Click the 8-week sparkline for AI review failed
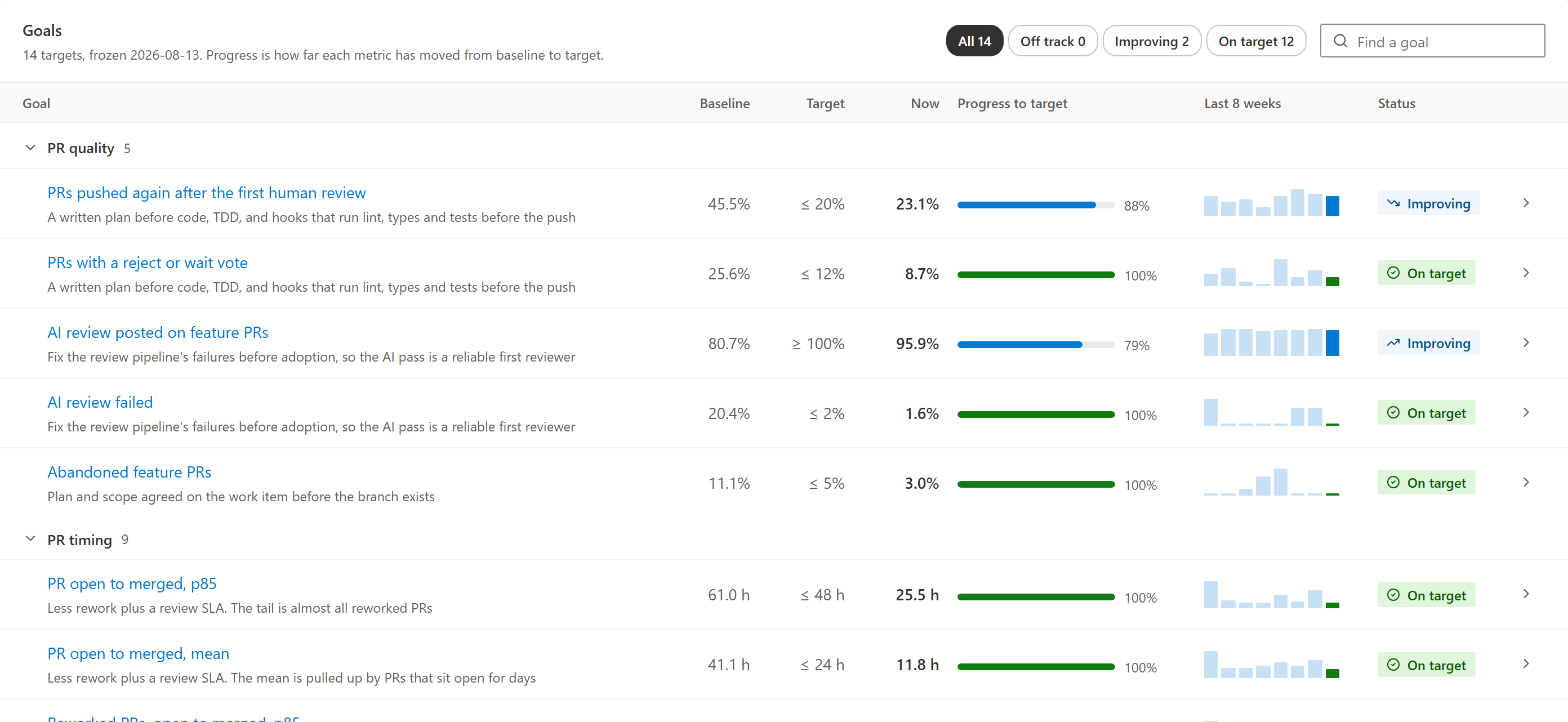The height and width of the screenshot is (722, 1568). point(1271,412)
